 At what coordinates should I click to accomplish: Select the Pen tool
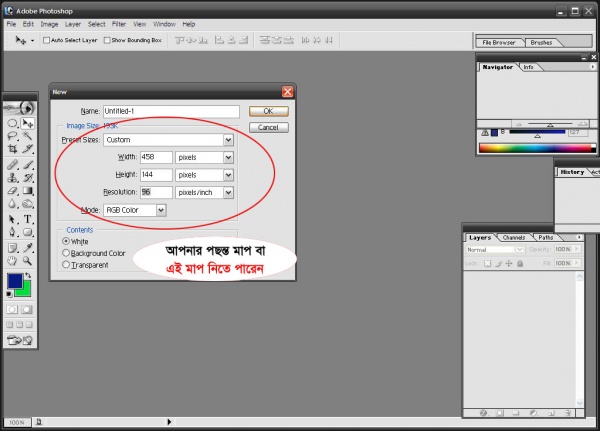pyautogui.click(x=12, y=232)
